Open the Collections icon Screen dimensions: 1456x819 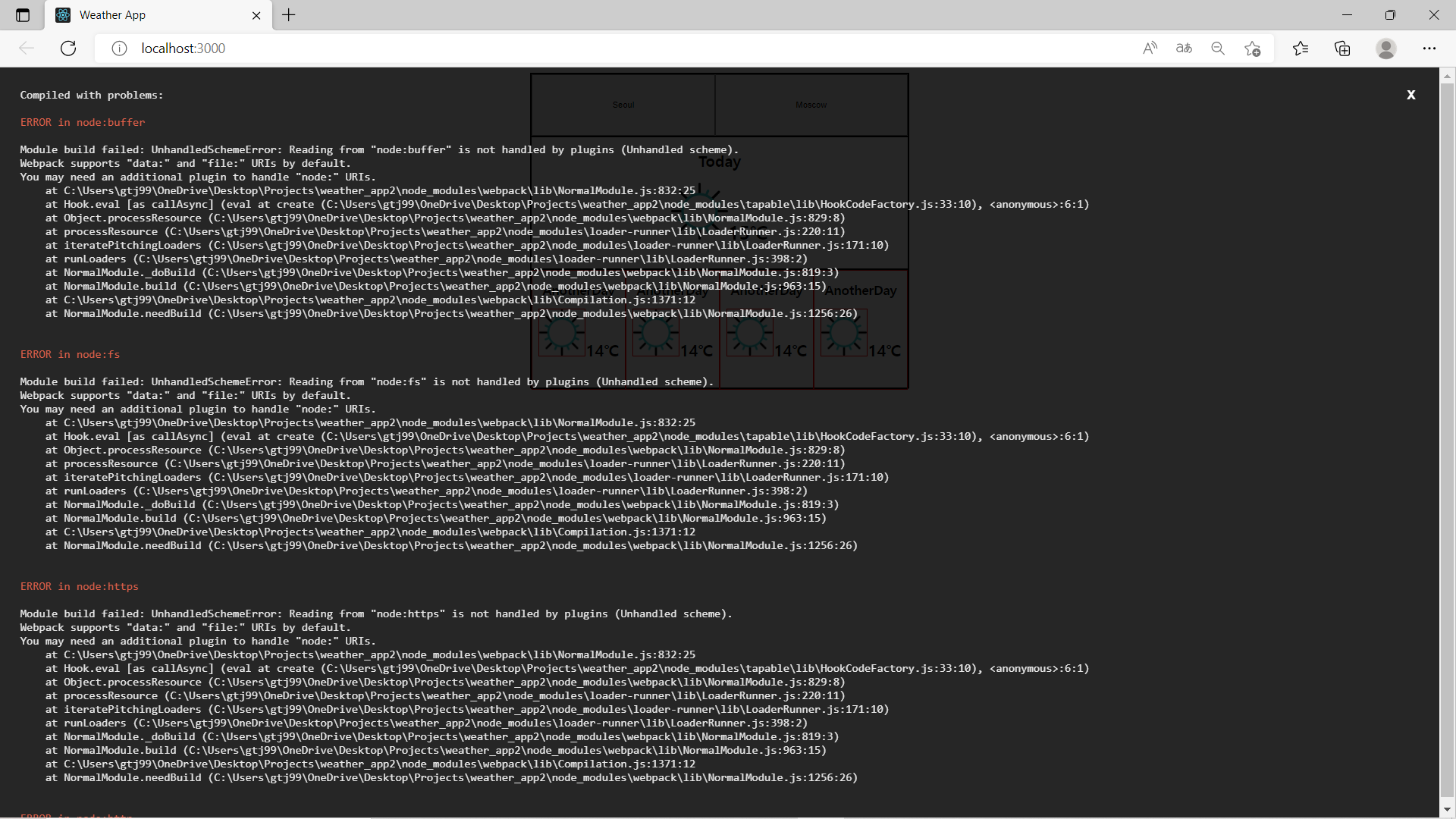click(1342, 49)
